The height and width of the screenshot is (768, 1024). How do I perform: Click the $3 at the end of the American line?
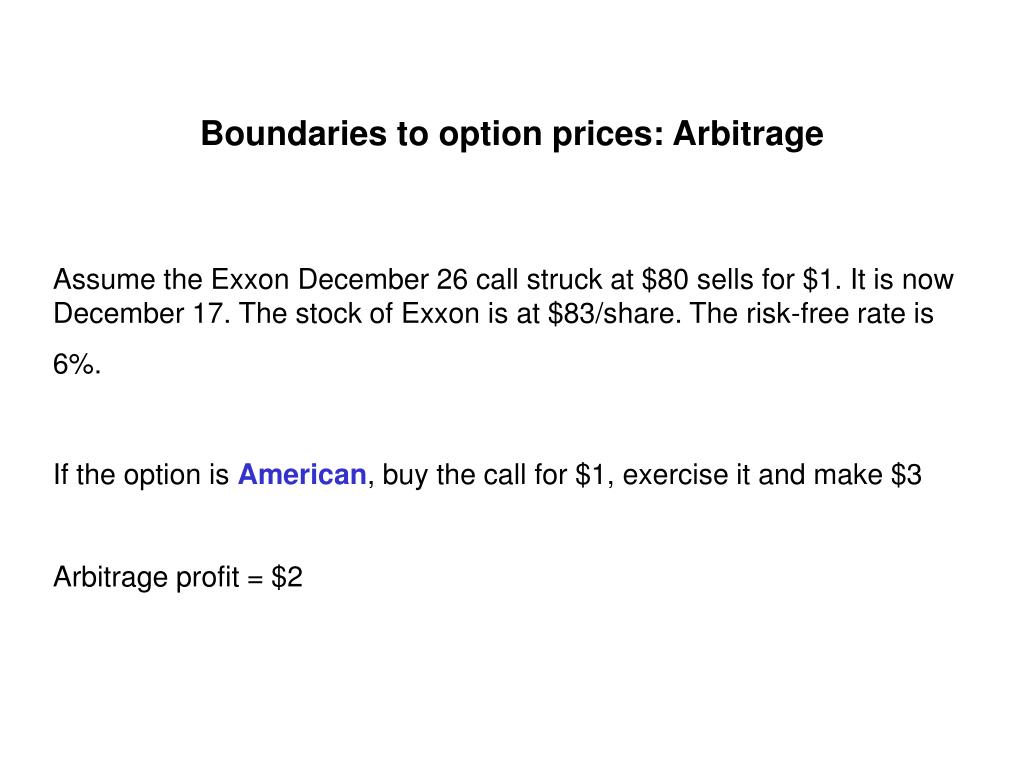tap(906, 475)
